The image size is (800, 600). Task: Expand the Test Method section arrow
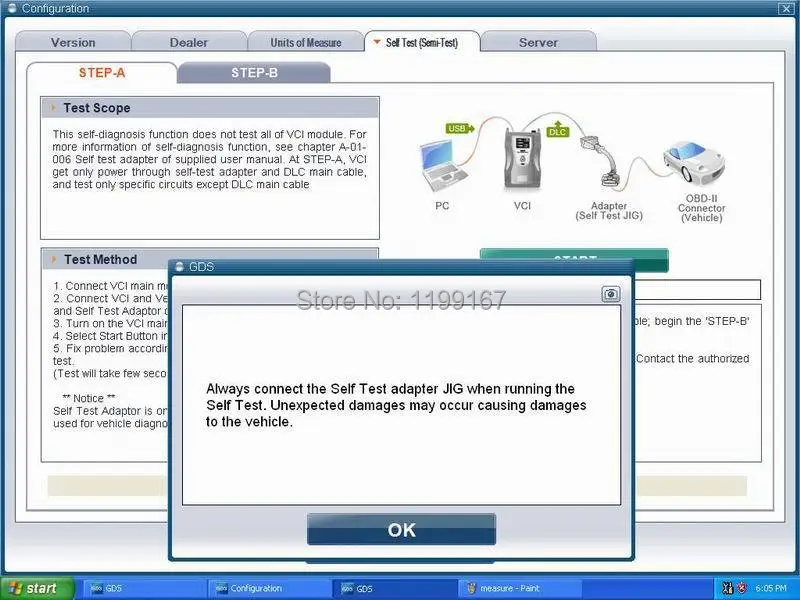click(54, 259)
